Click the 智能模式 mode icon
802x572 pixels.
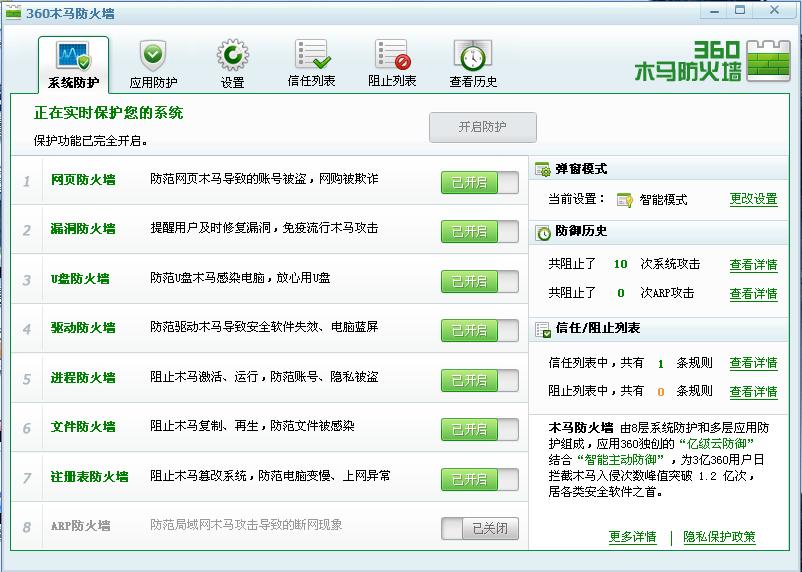(625, 200)
